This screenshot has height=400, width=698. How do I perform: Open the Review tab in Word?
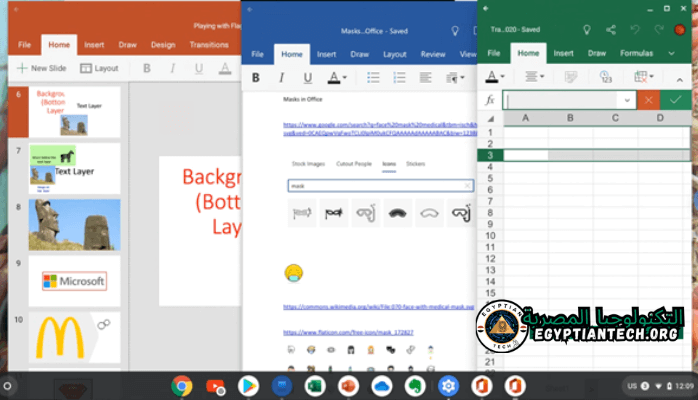click(x=433, y=54)
